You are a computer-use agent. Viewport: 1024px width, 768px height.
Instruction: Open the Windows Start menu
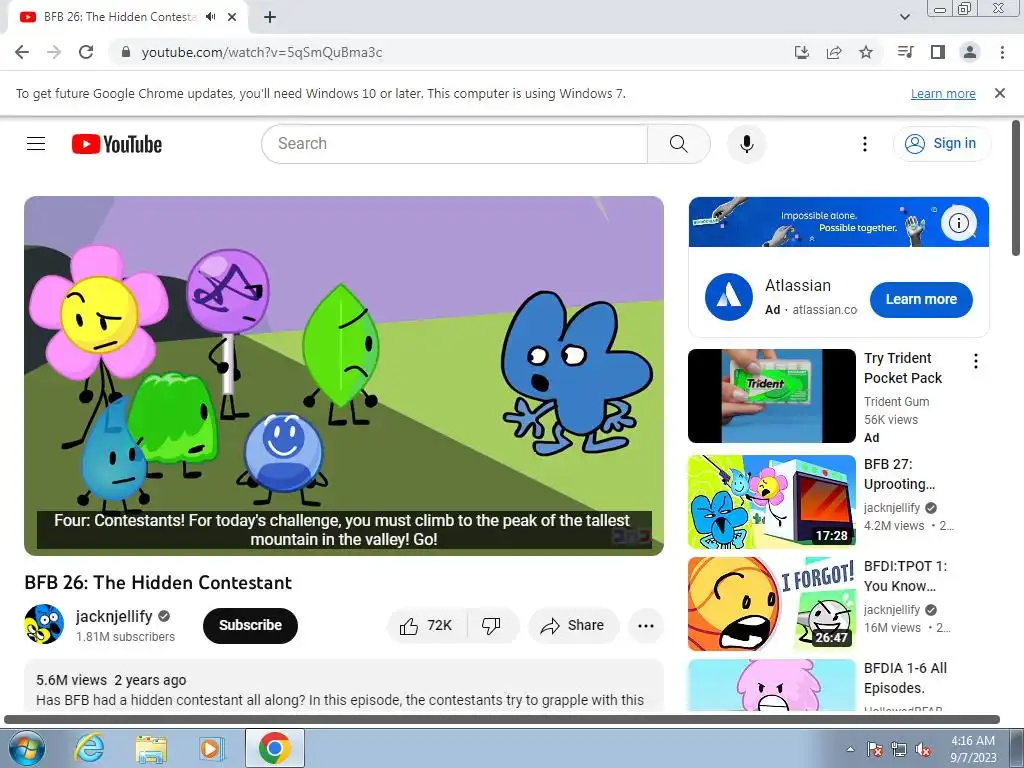click(26, 748)
